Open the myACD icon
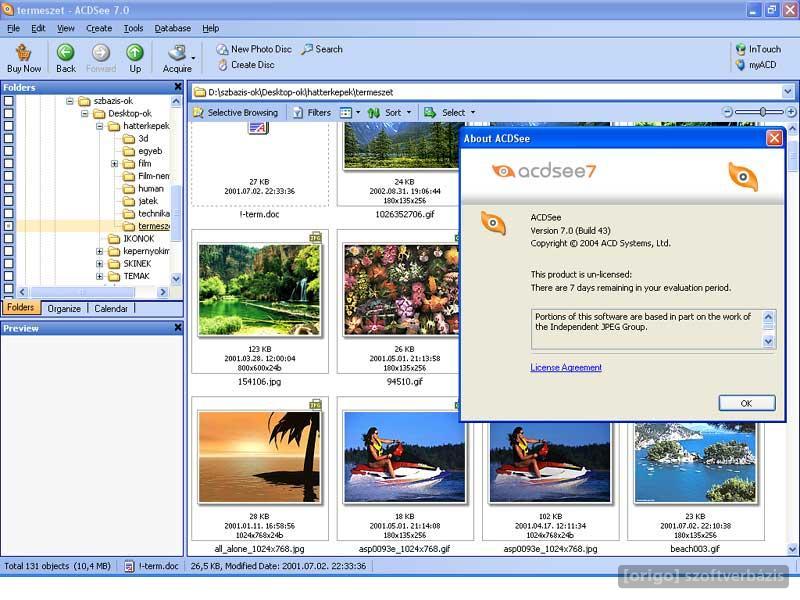This screenshot has height=600, width=800. click(741, 65)
